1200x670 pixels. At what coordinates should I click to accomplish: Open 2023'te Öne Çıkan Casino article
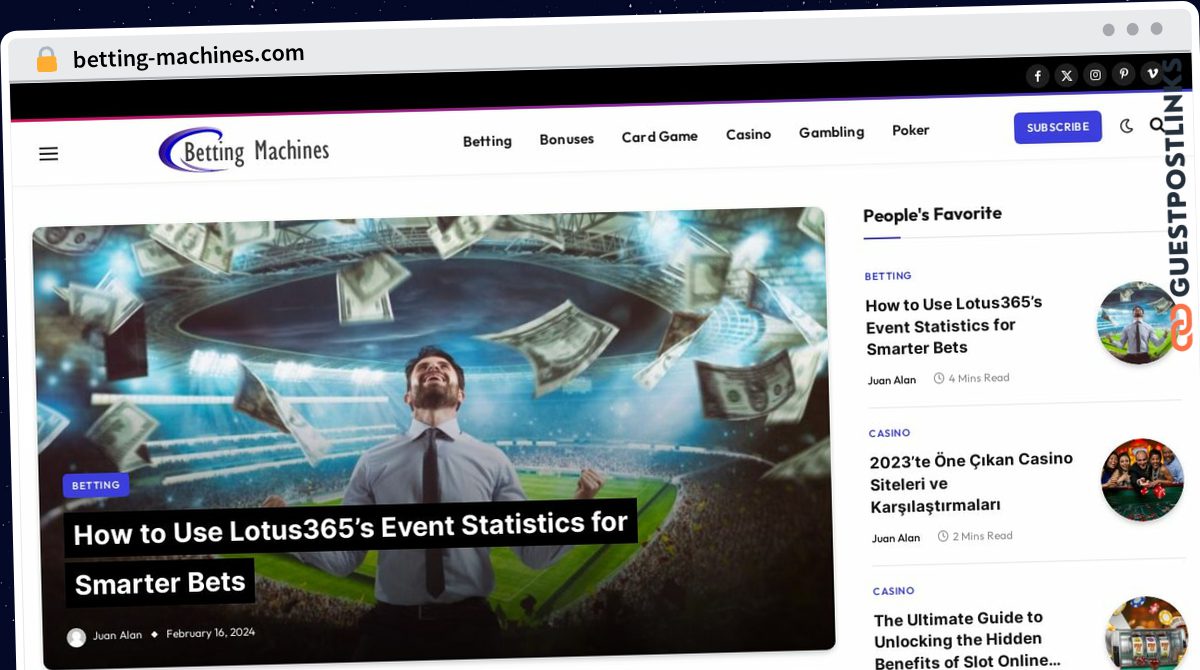[971, 483]
